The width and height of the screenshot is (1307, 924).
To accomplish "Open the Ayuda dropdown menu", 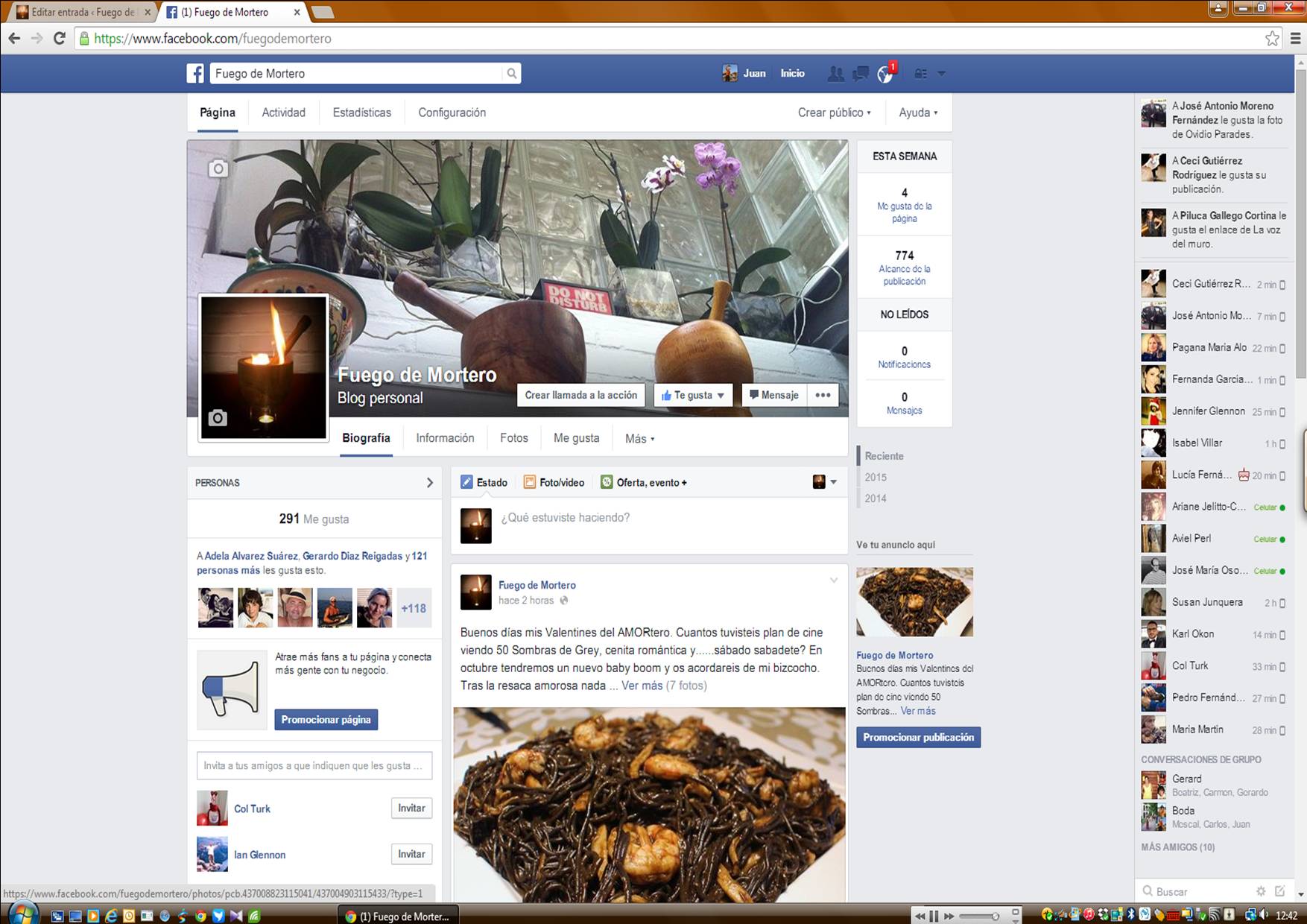I will coord(918,113).
